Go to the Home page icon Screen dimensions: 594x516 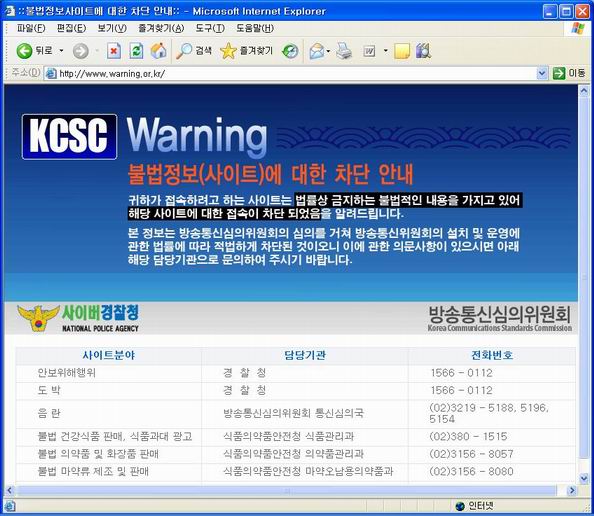pyautogui.click(x=159, y=51)
